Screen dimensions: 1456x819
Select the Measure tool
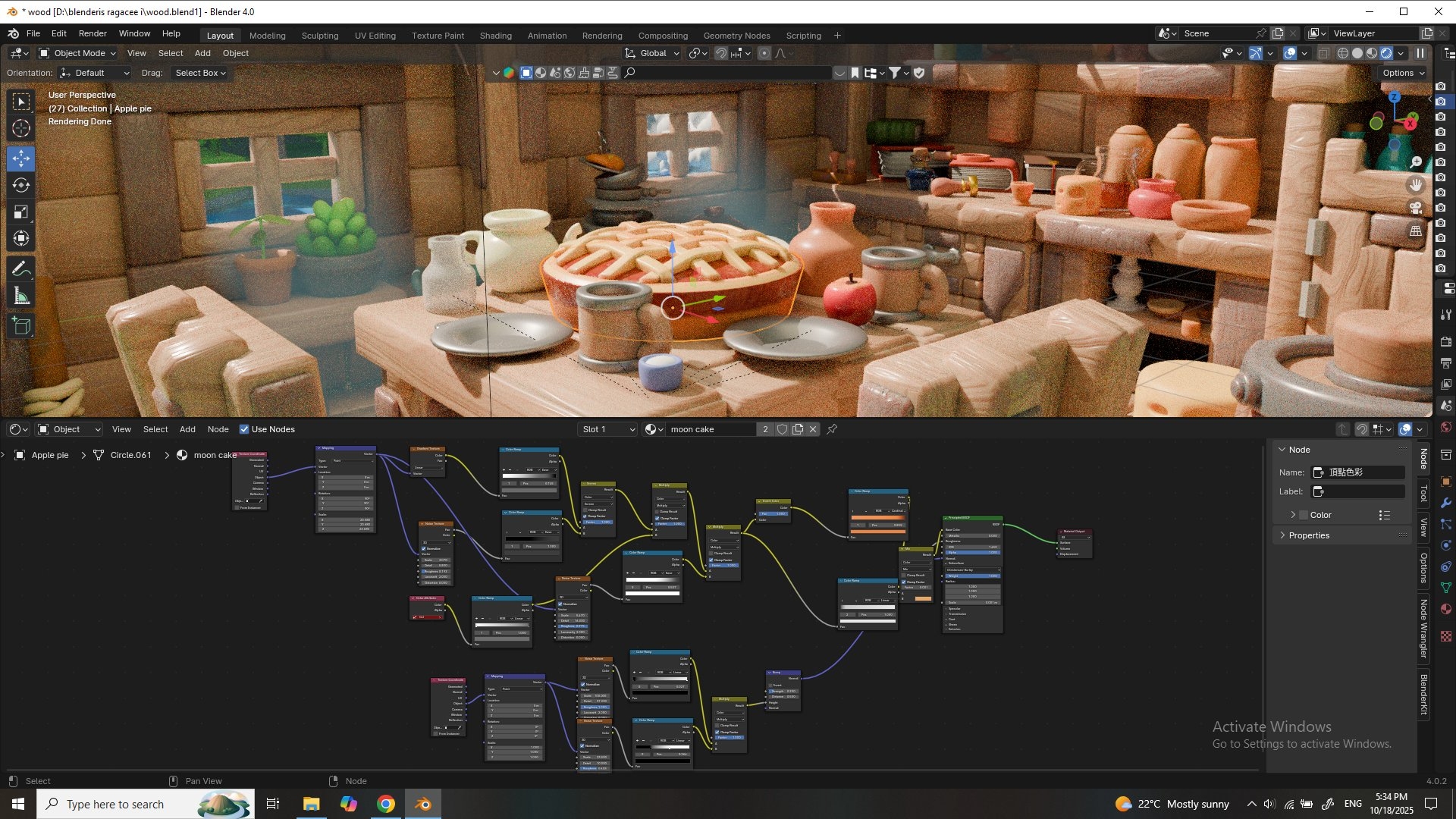tap(21, 297)
